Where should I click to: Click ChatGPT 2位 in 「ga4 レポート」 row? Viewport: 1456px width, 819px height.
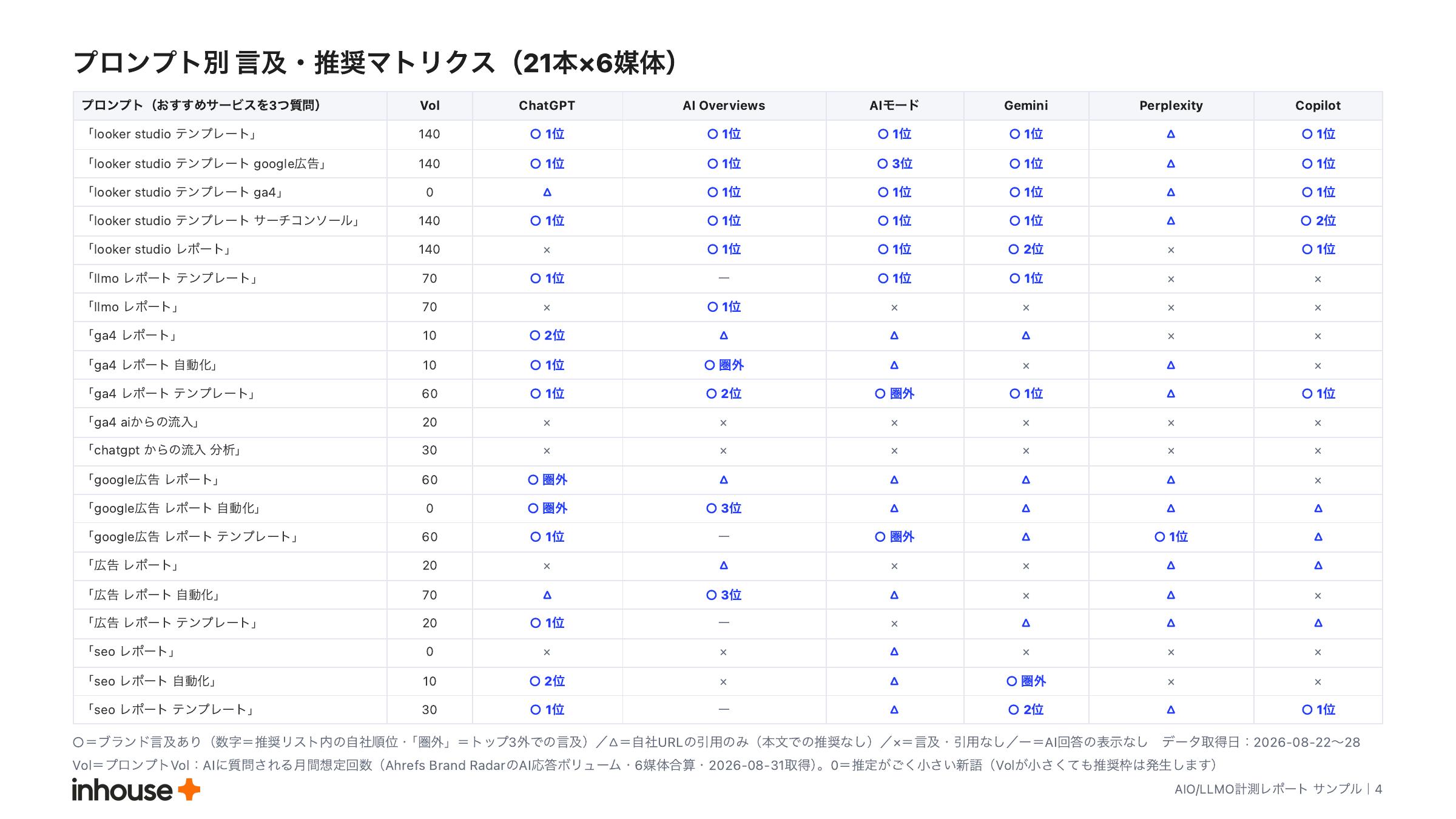(x=547, y=335)
